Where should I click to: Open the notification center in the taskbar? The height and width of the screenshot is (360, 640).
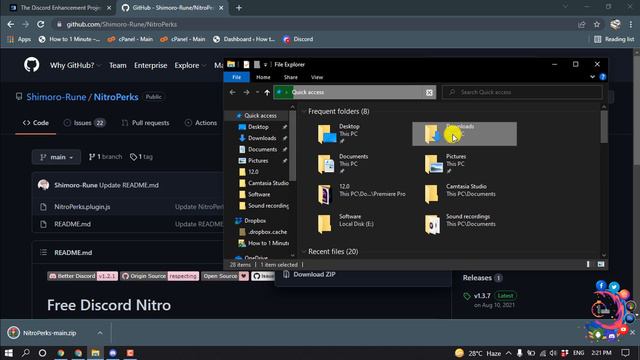tap(625, 353)
